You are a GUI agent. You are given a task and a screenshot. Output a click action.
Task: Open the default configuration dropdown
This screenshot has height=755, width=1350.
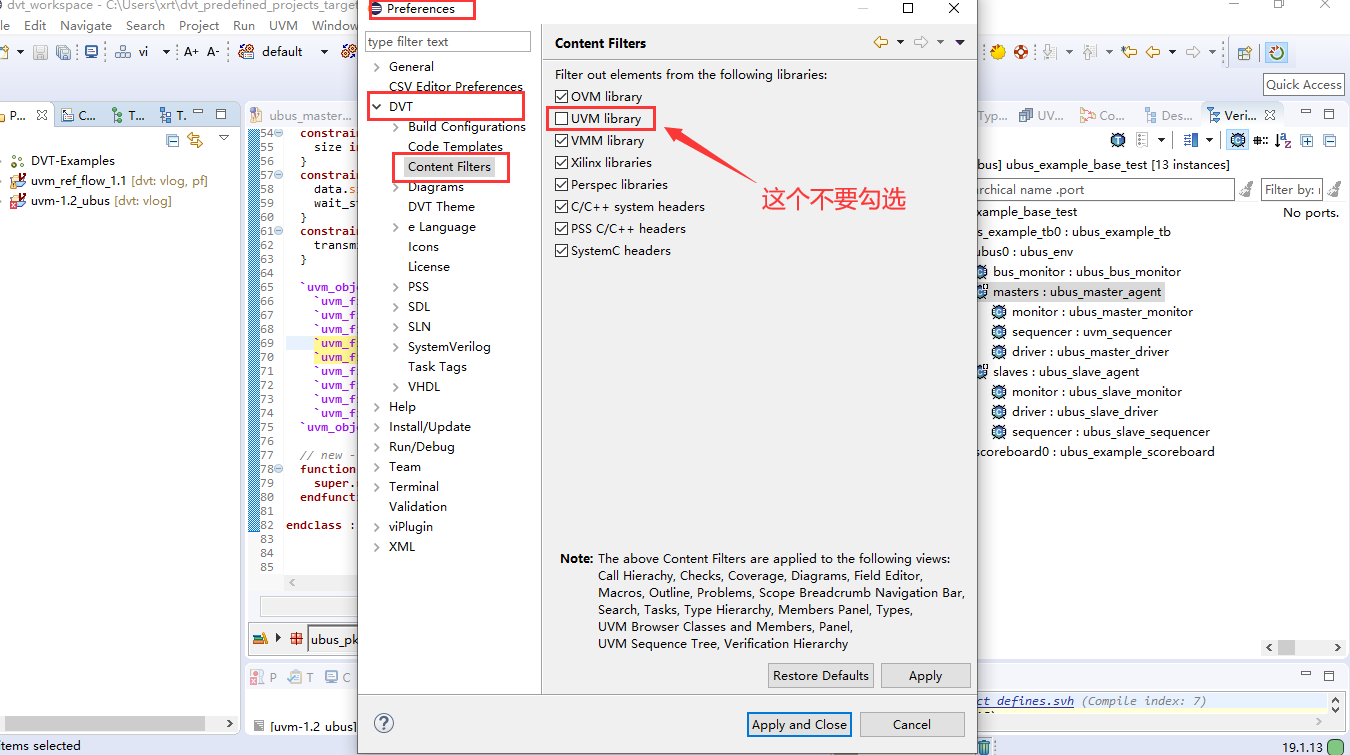325,51
